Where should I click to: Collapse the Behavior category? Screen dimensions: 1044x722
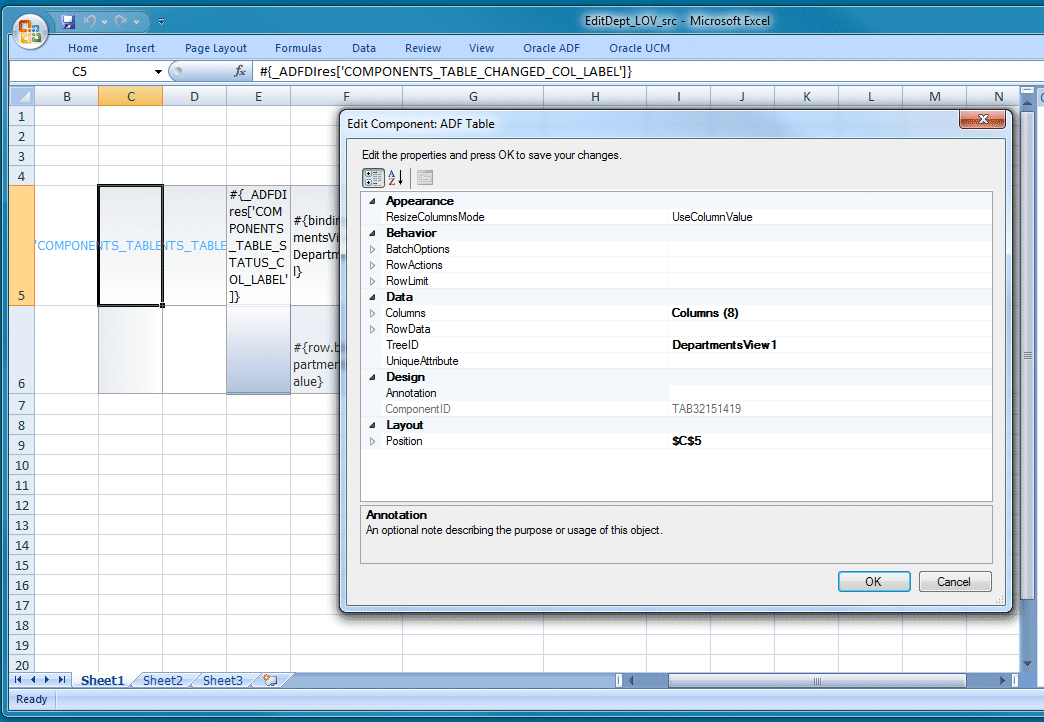pyautogui.click(x=372, y=233)
